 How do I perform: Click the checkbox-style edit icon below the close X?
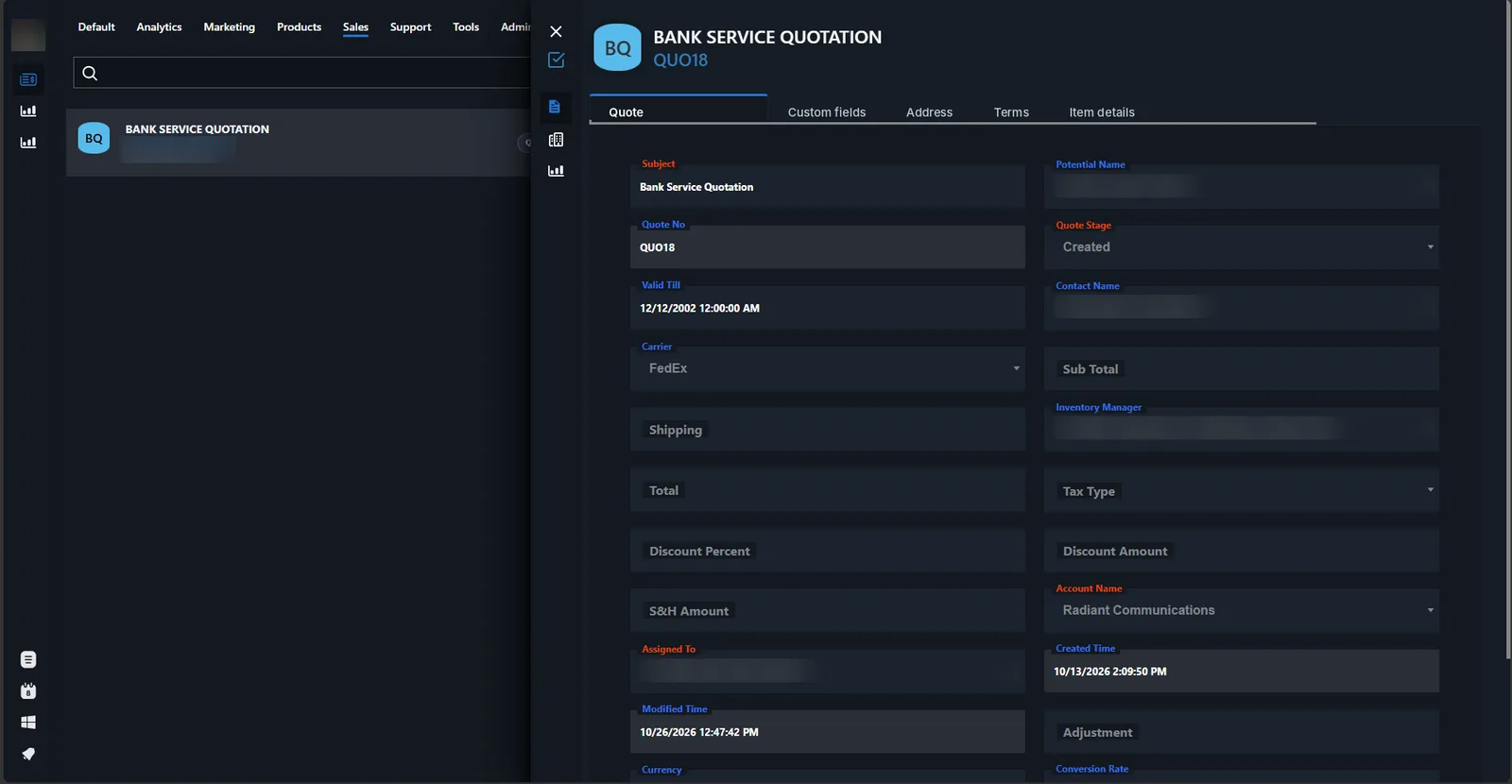pyautogui.click(x=556, y=60)
